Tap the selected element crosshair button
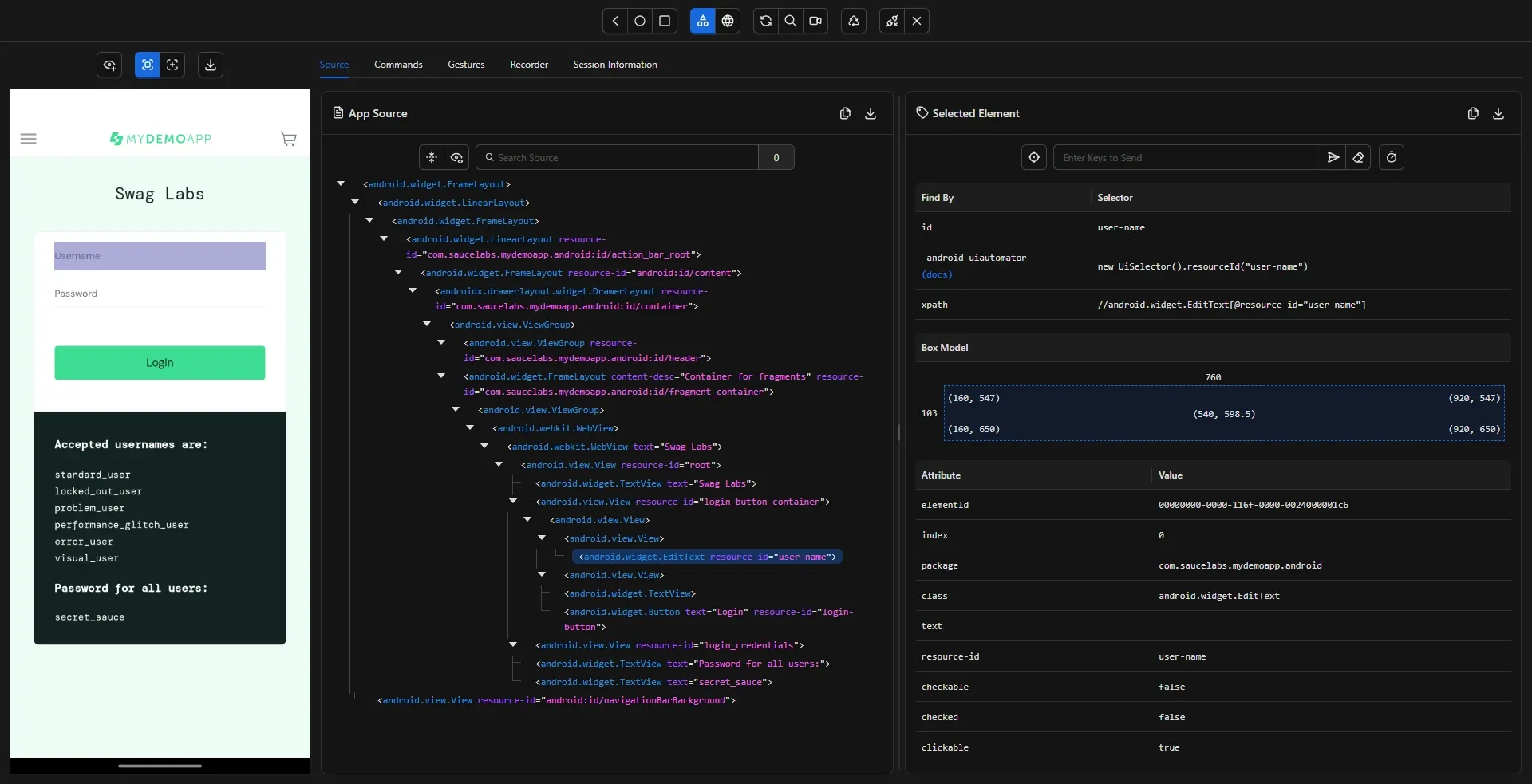The image size is (1532, 784). (x=1034, y=157)
